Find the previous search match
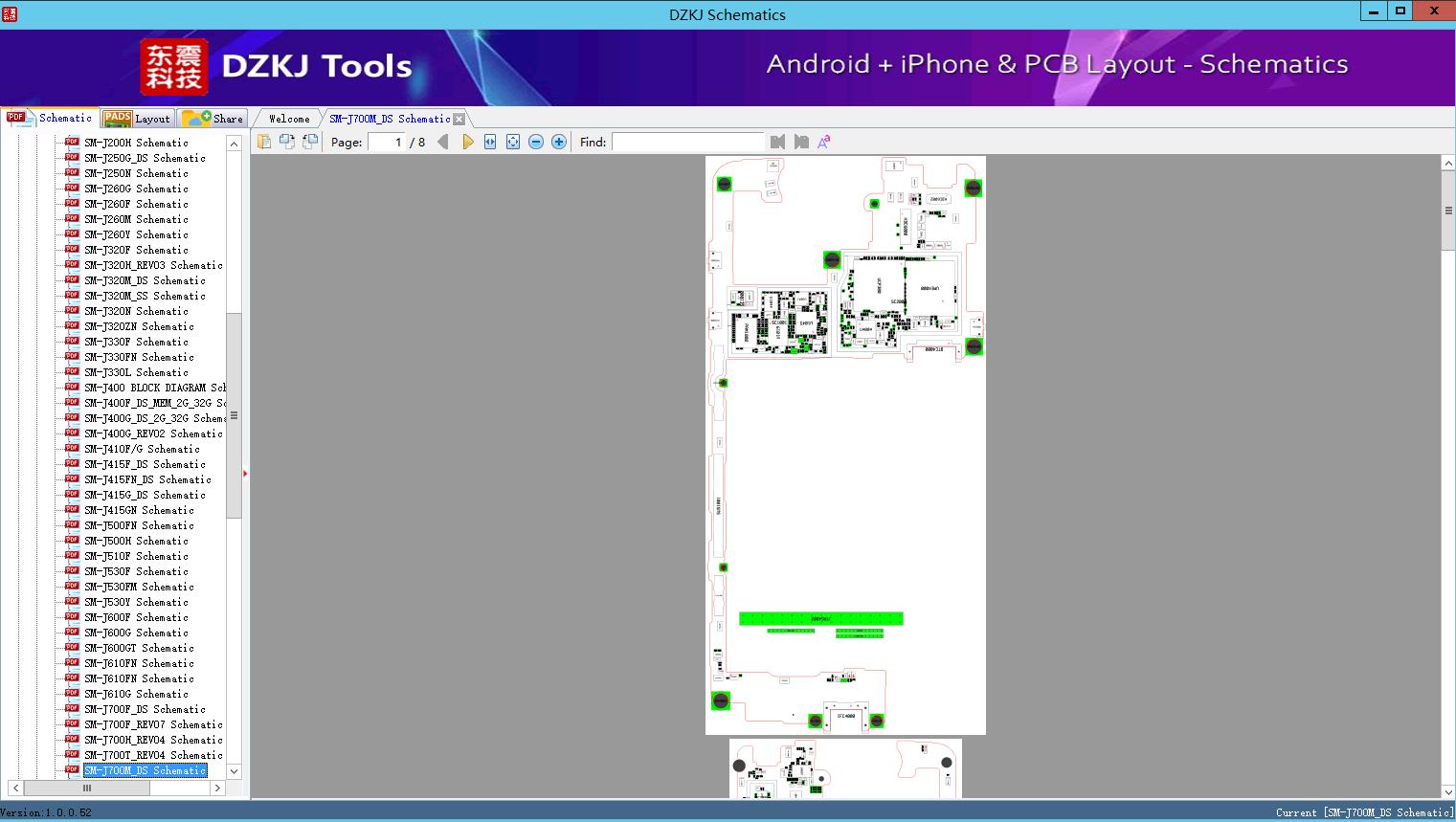Screen dimensions: 1456x822 777,142
